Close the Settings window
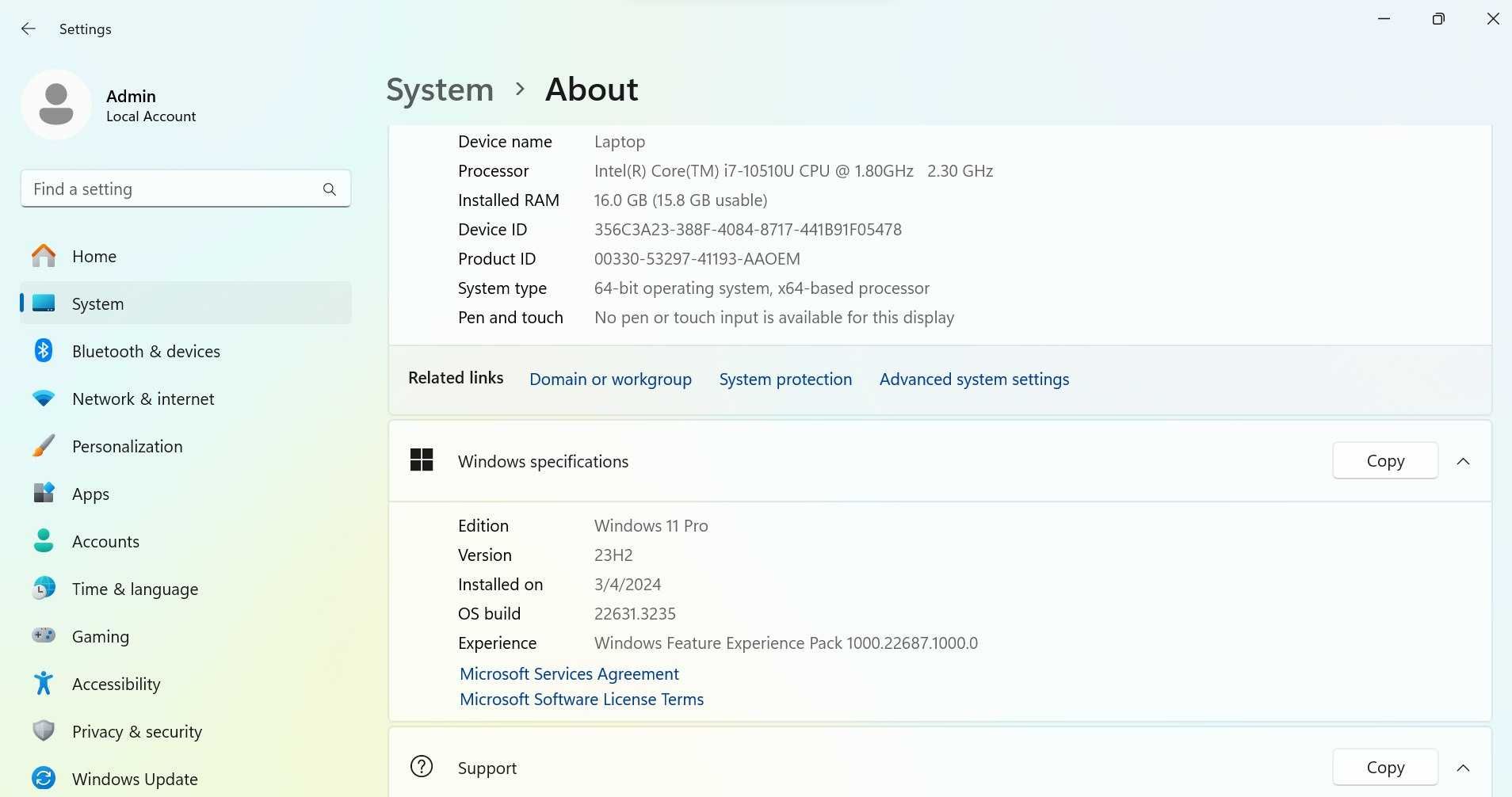 tap(1493, 19)
